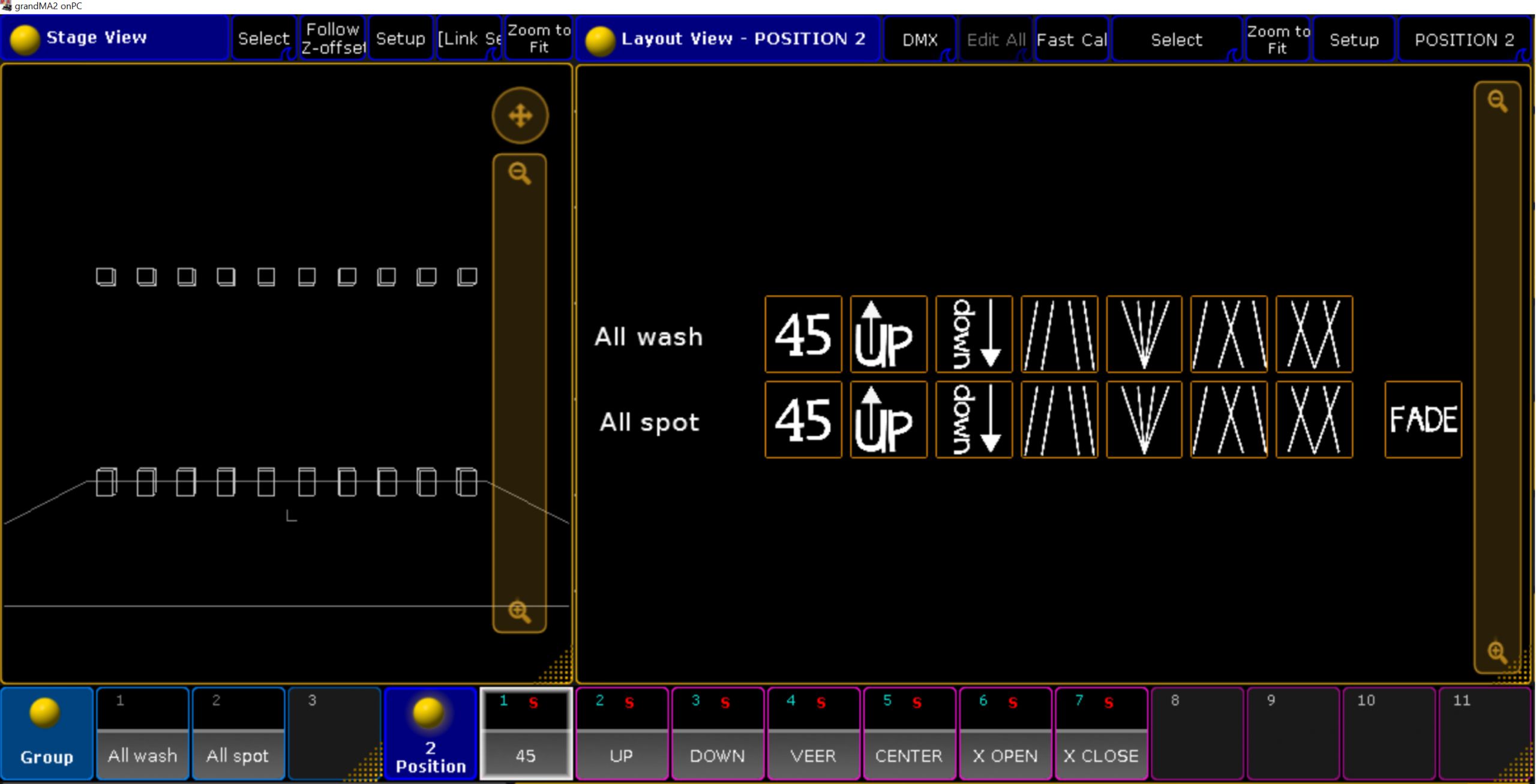Open the POSITION 2 layout dropdown
This screenshot has width=1536, height=784.
tap(1465, 40)
